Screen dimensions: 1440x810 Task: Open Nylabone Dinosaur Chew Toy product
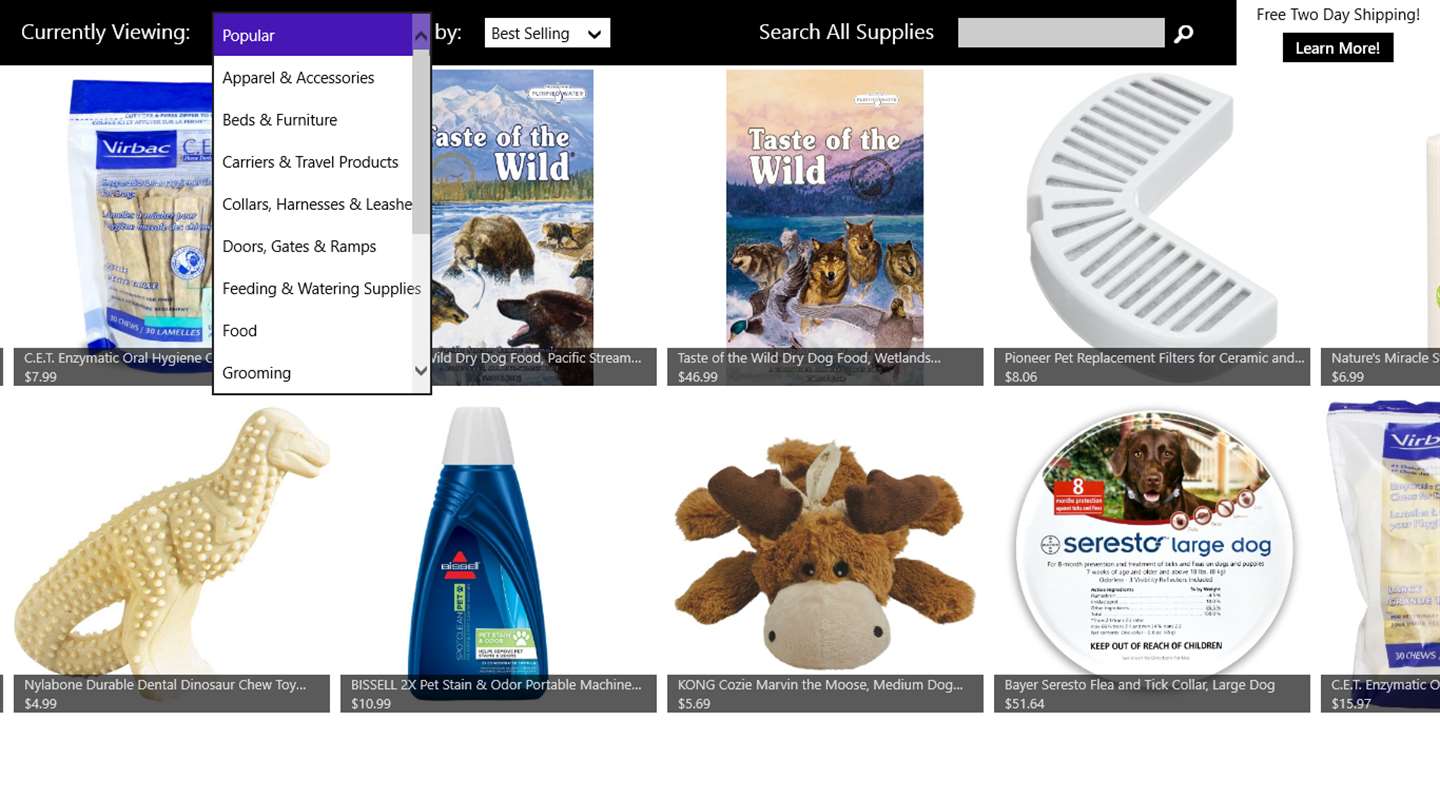[172, 555]
